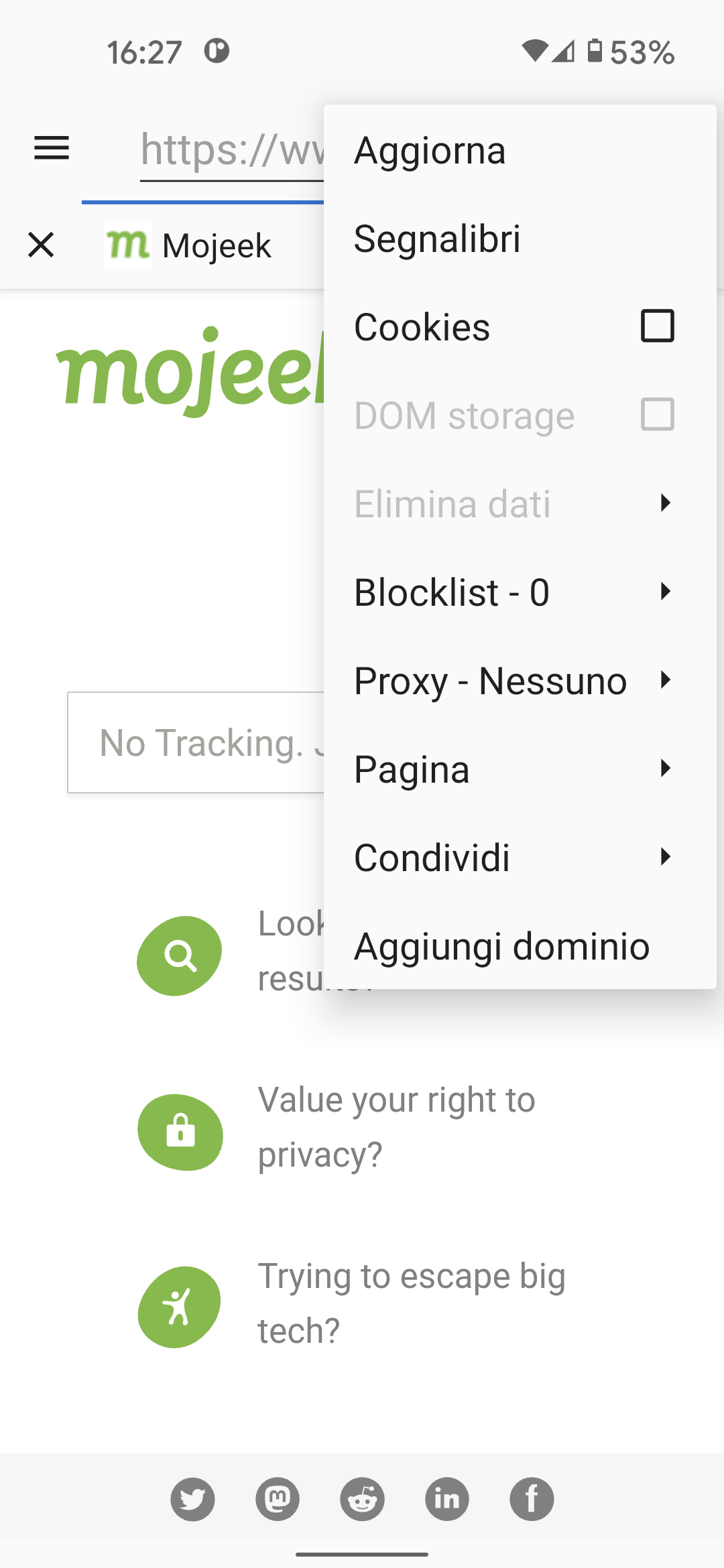Open the hamburger navigation menu
Image resolution: width=724 pixels, height=1568 pixels.
(x=52, y=148)
